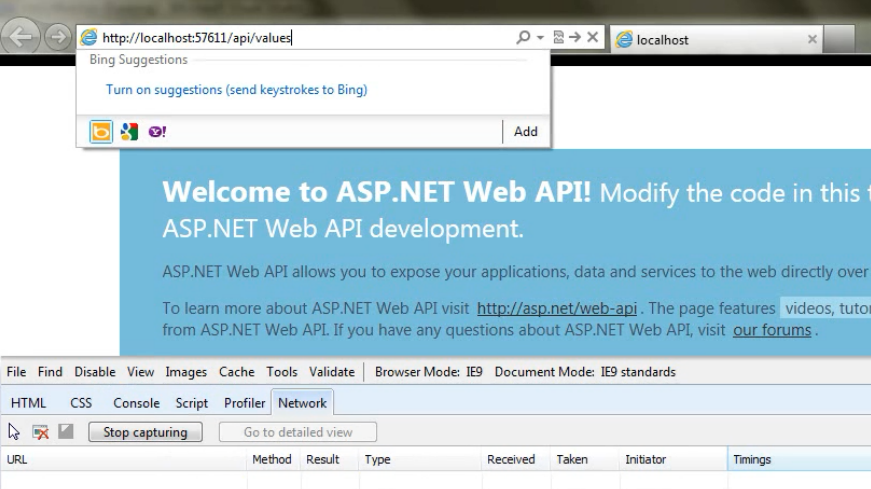Open the 'our forums' link
The width and height of the screenshot is (871, 489).
pyautogui.click(x=772, y=330)
